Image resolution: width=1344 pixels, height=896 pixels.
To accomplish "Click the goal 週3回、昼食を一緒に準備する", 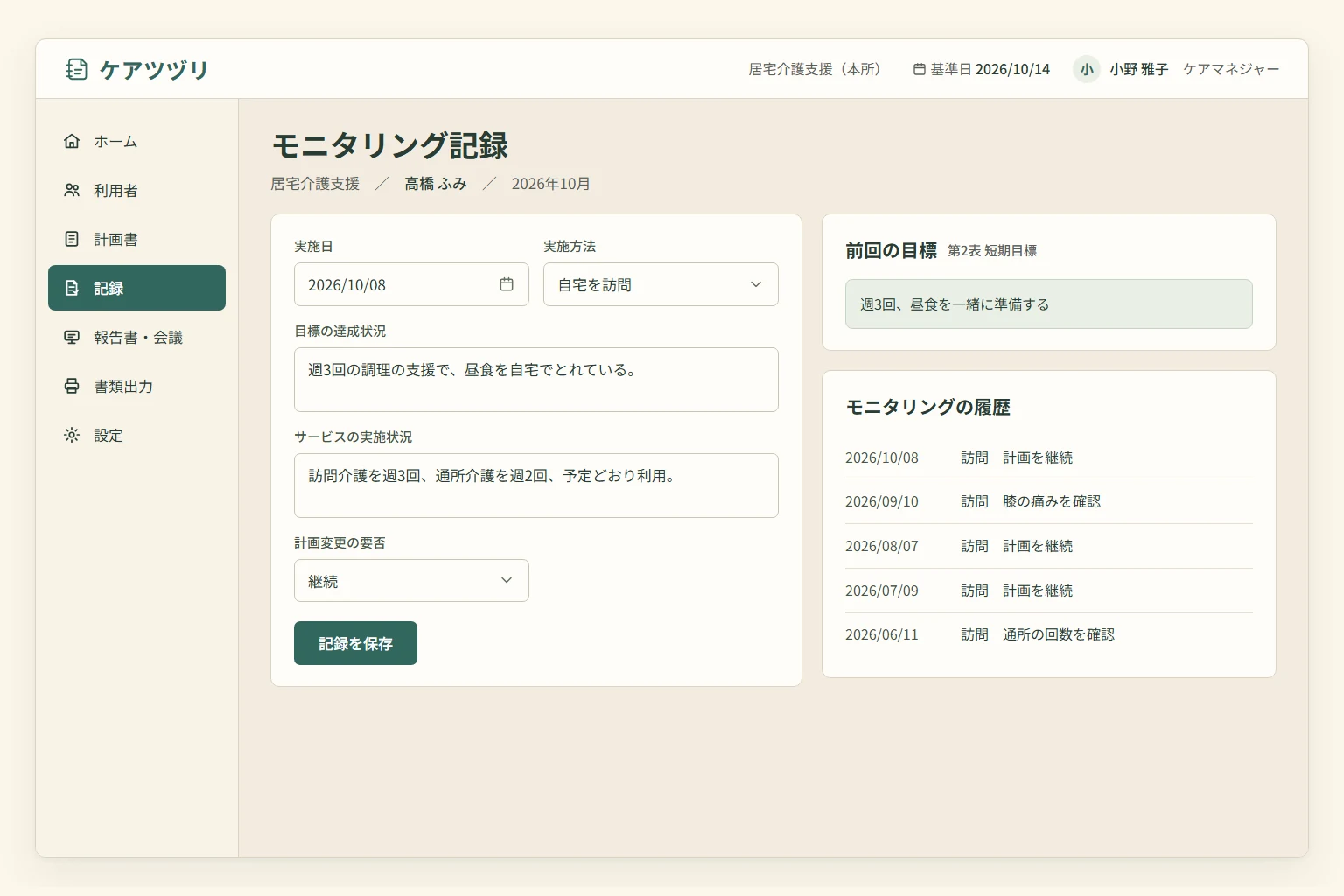I will [x=1049, y=304].
